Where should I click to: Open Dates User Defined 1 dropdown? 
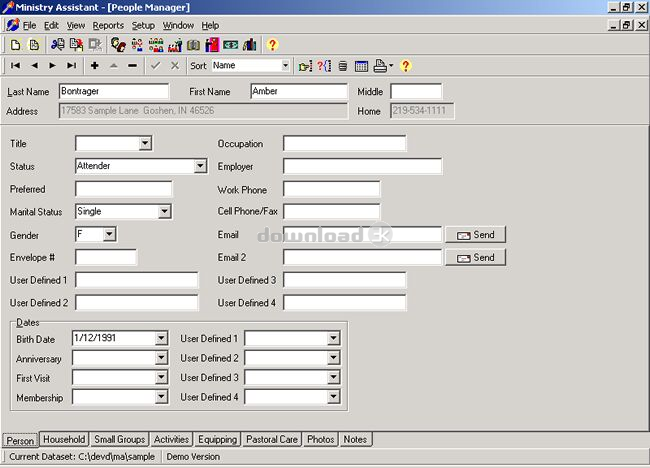click(333, 338)
